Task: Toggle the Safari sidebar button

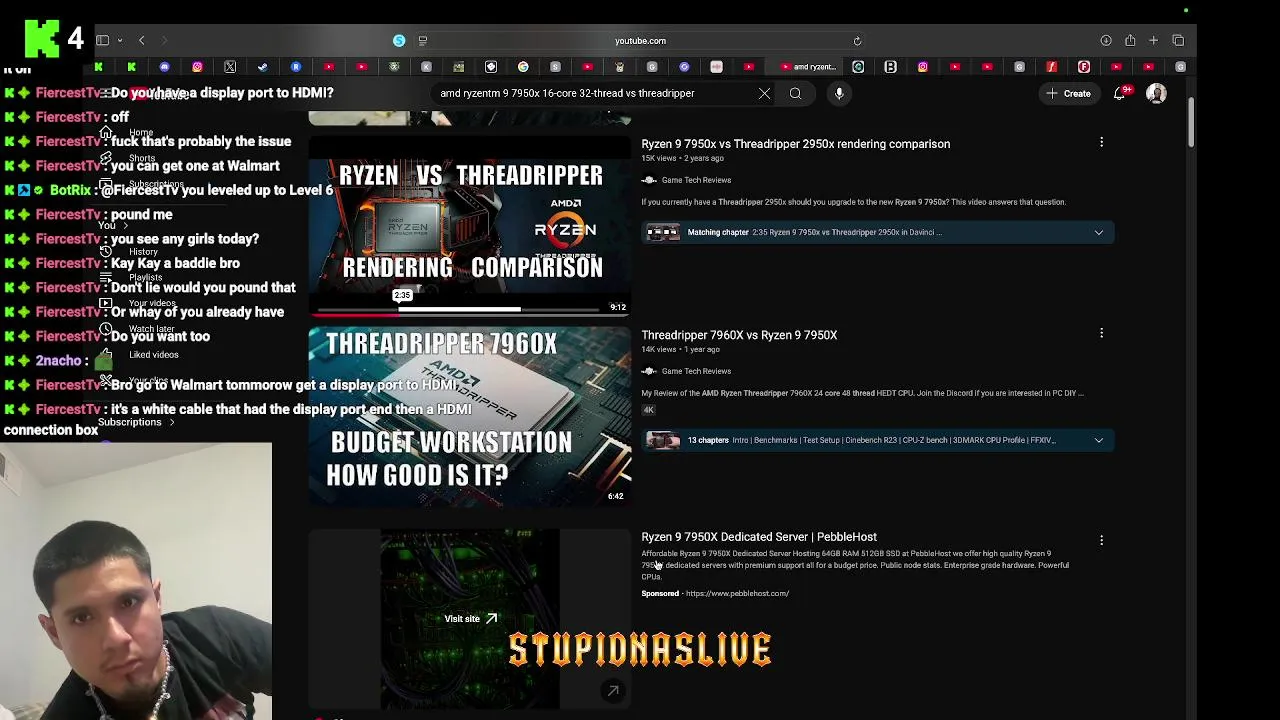Action: [102, 40]
